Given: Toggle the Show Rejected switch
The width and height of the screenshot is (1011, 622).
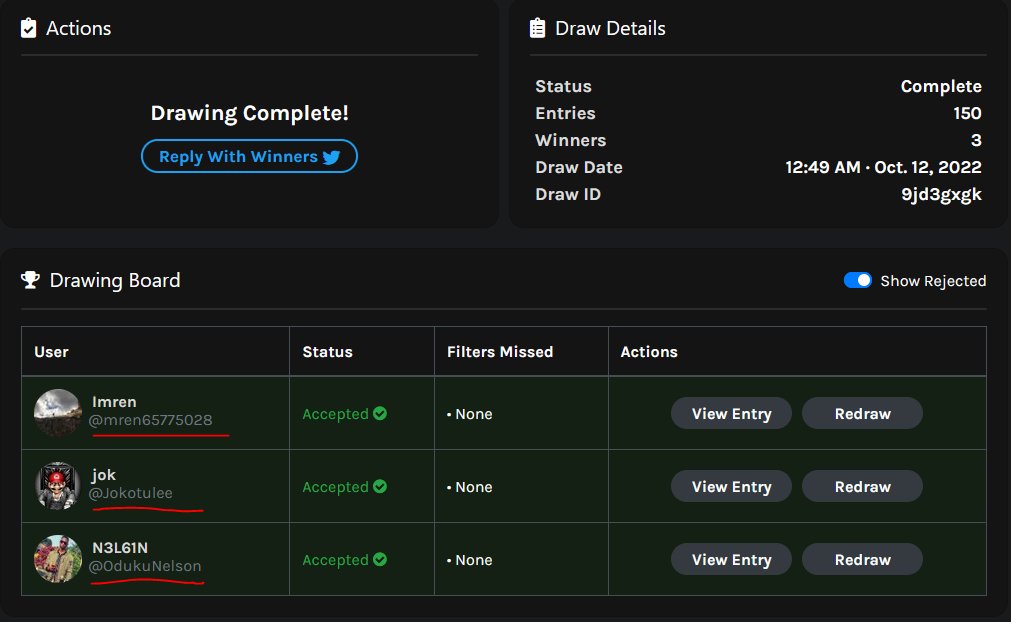Looking at the screenshot, I should [858, 280].
